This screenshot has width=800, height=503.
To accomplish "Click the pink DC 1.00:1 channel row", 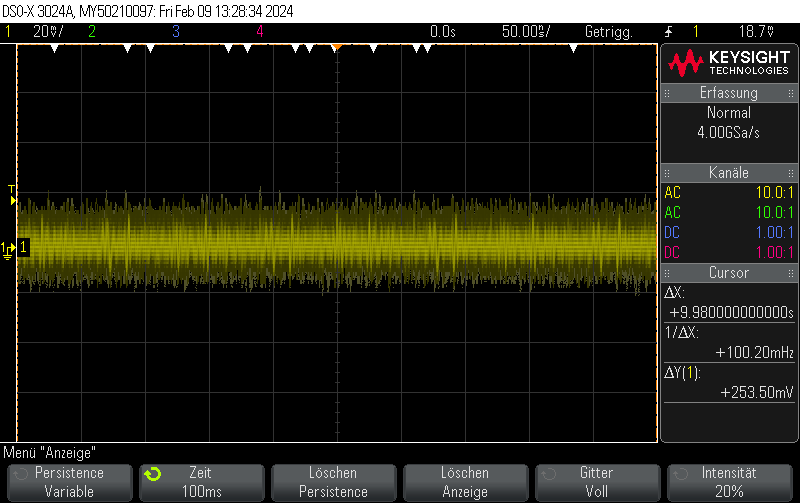I will (729, 253).
